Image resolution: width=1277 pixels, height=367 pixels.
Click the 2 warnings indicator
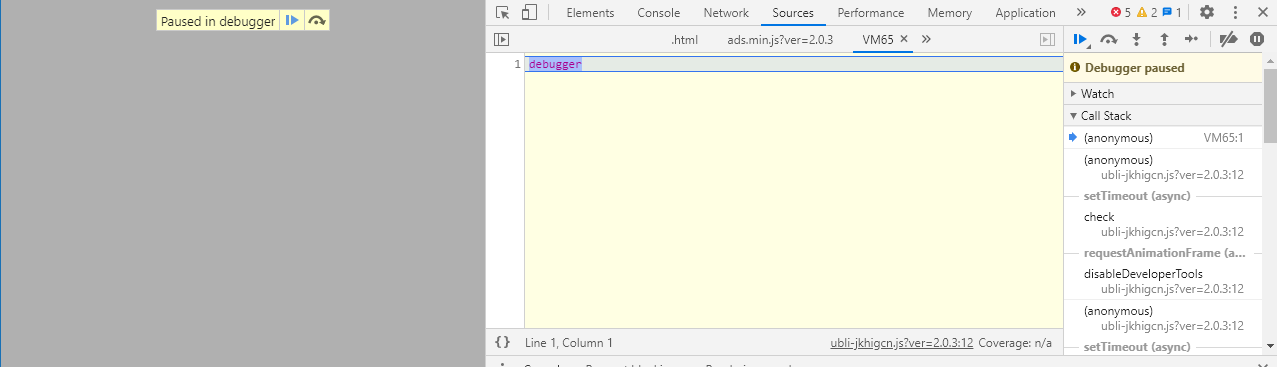click(1146, 13)
